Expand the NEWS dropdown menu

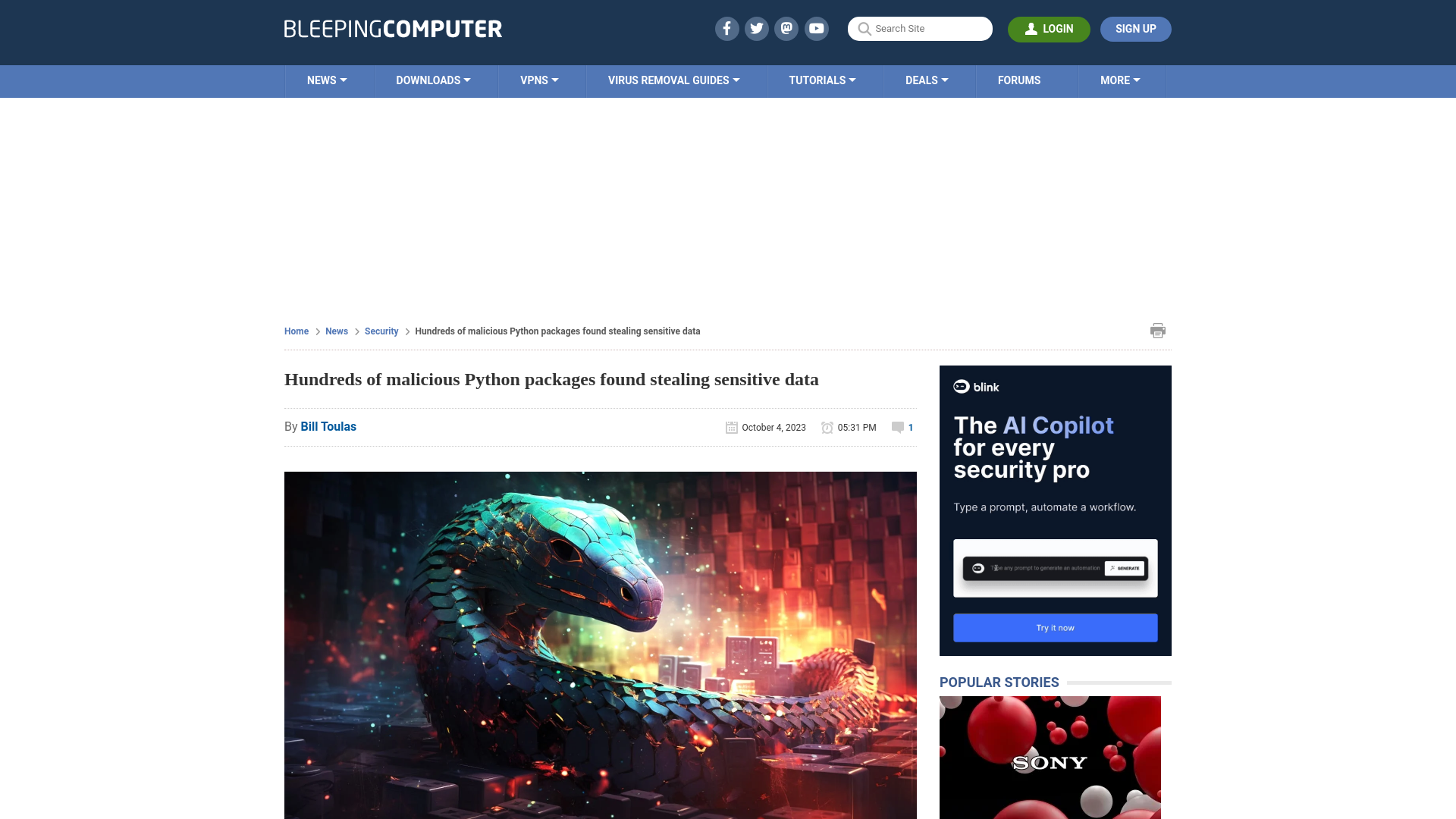(x=326, y=80)
